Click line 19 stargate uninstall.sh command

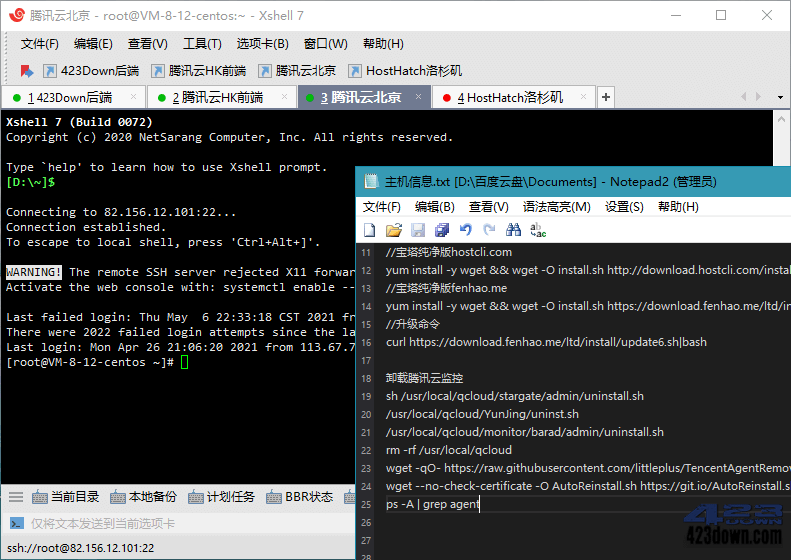coord(515,396)
